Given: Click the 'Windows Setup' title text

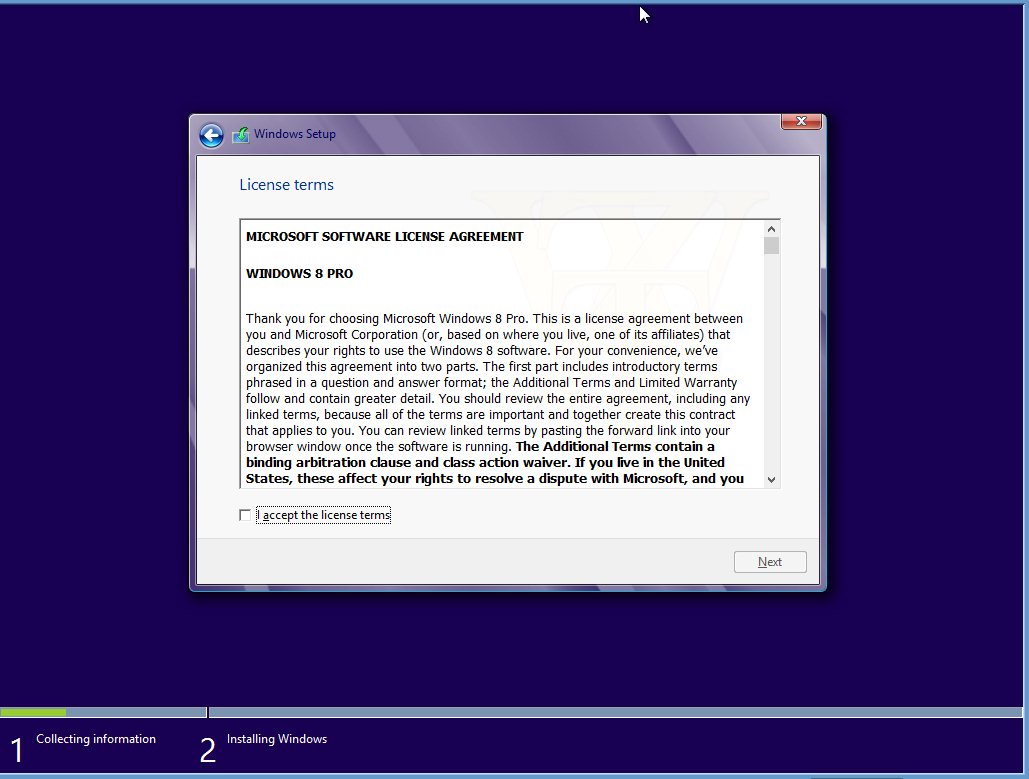Looking at the screenshot, I should [295, 134].
